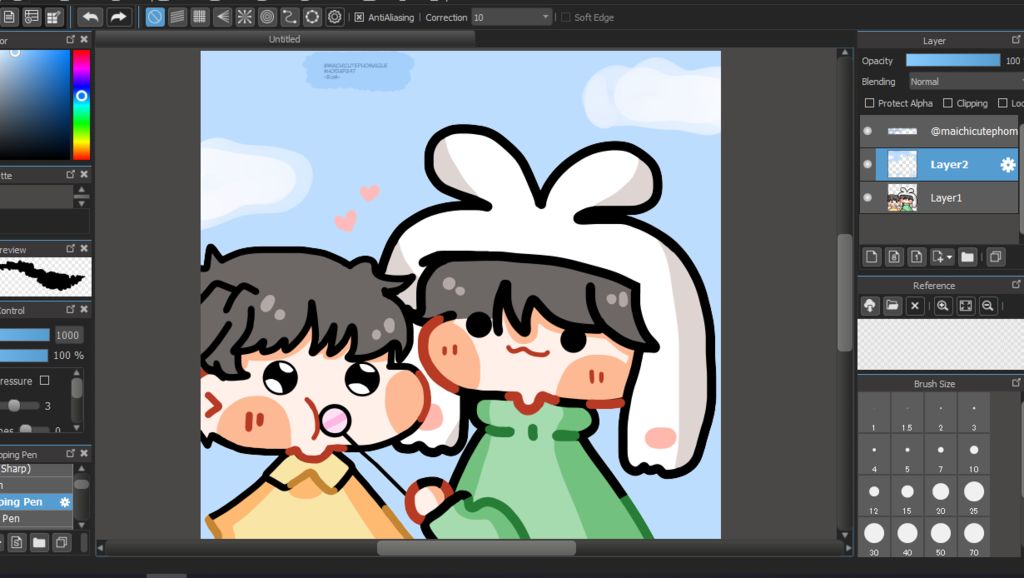Click the layer Opacity slider bar

coord(953,60)
